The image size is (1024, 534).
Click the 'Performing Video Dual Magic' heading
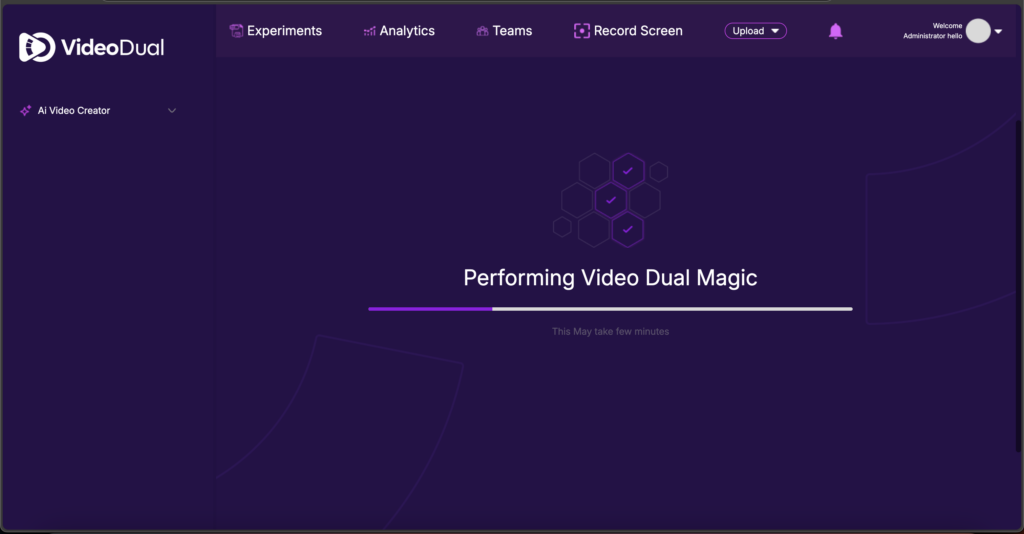point(610,277)
